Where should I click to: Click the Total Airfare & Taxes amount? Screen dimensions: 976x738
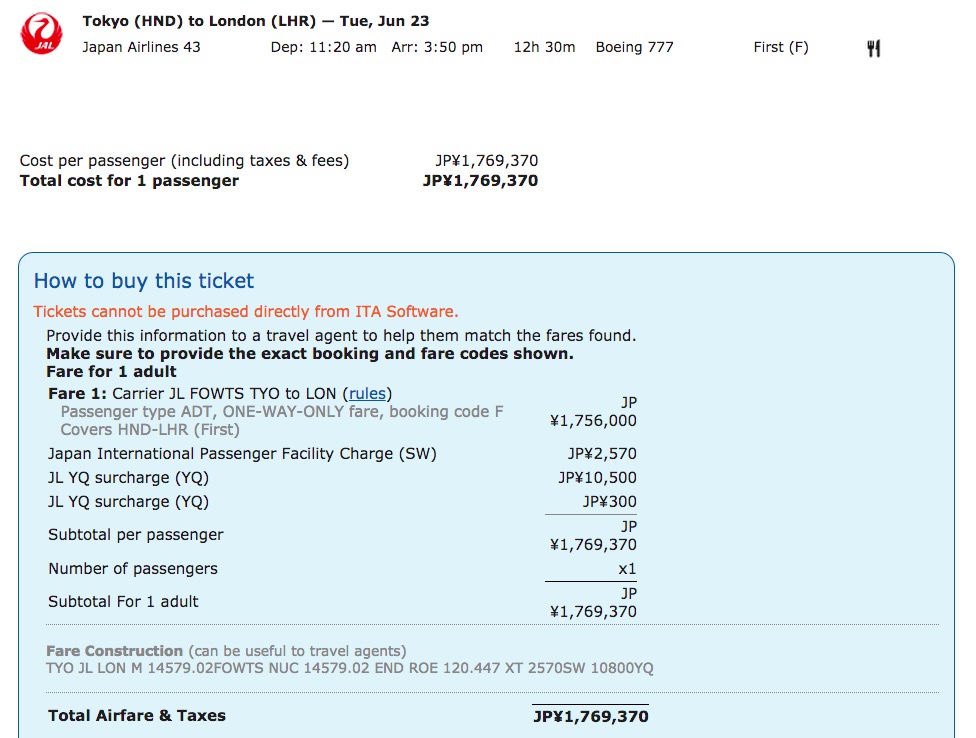[x=591, y=716]
